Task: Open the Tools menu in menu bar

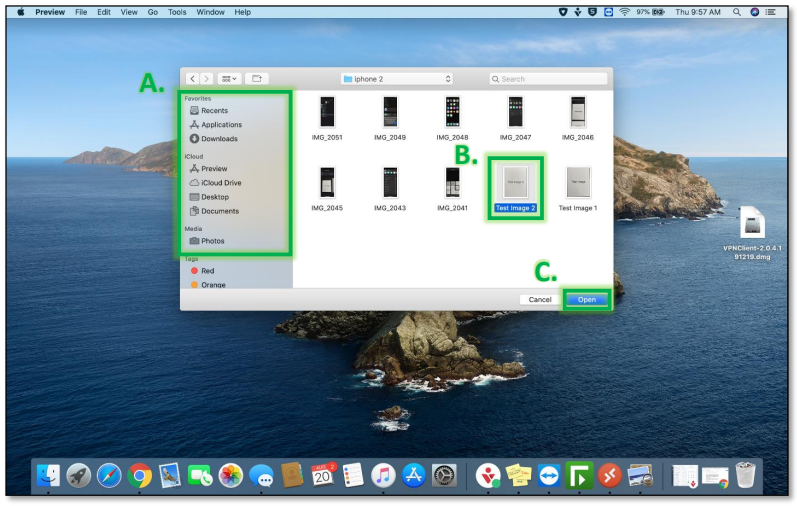Action: [177, 12]
